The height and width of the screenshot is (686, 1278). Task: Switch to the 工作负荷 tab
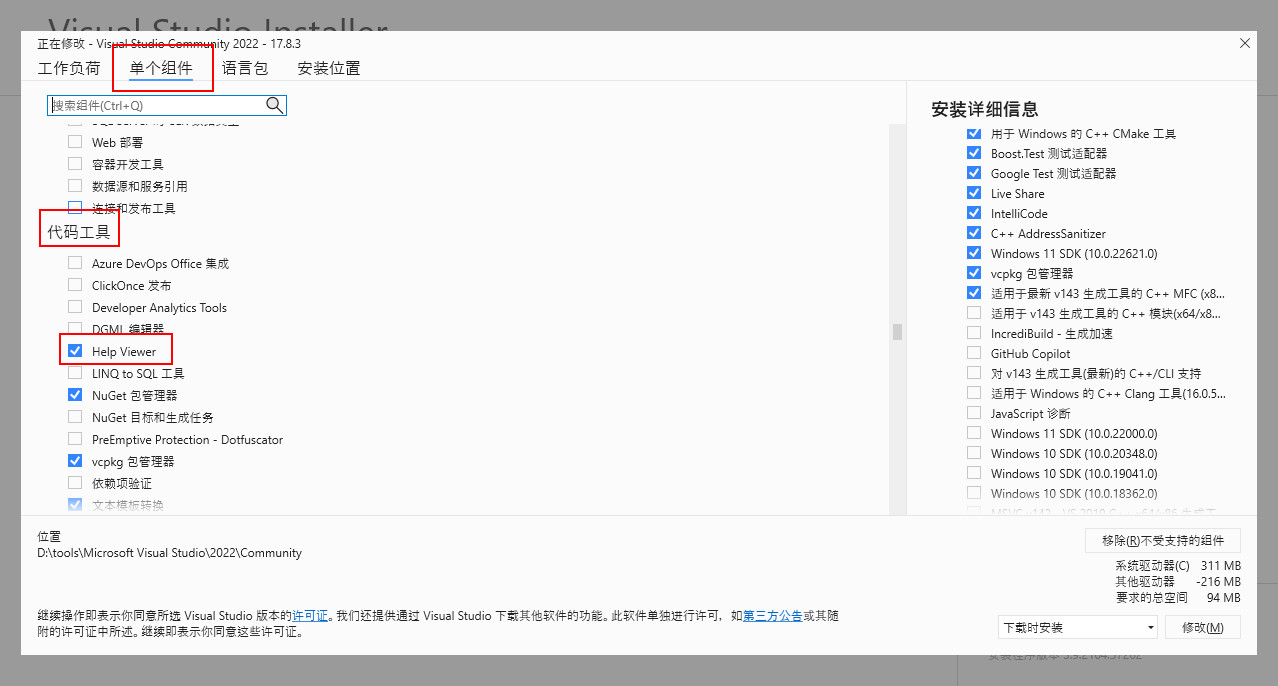[x=69, y=68]
